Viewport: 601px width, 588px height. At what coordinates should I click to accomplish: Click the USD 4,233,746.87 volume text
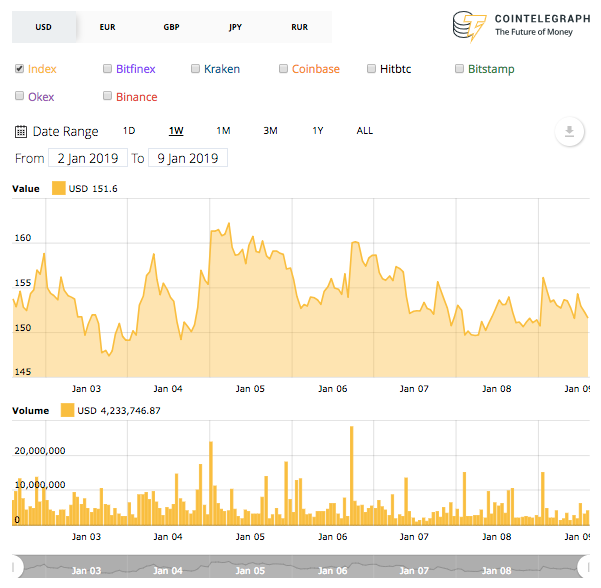click(x=119, y=411)
